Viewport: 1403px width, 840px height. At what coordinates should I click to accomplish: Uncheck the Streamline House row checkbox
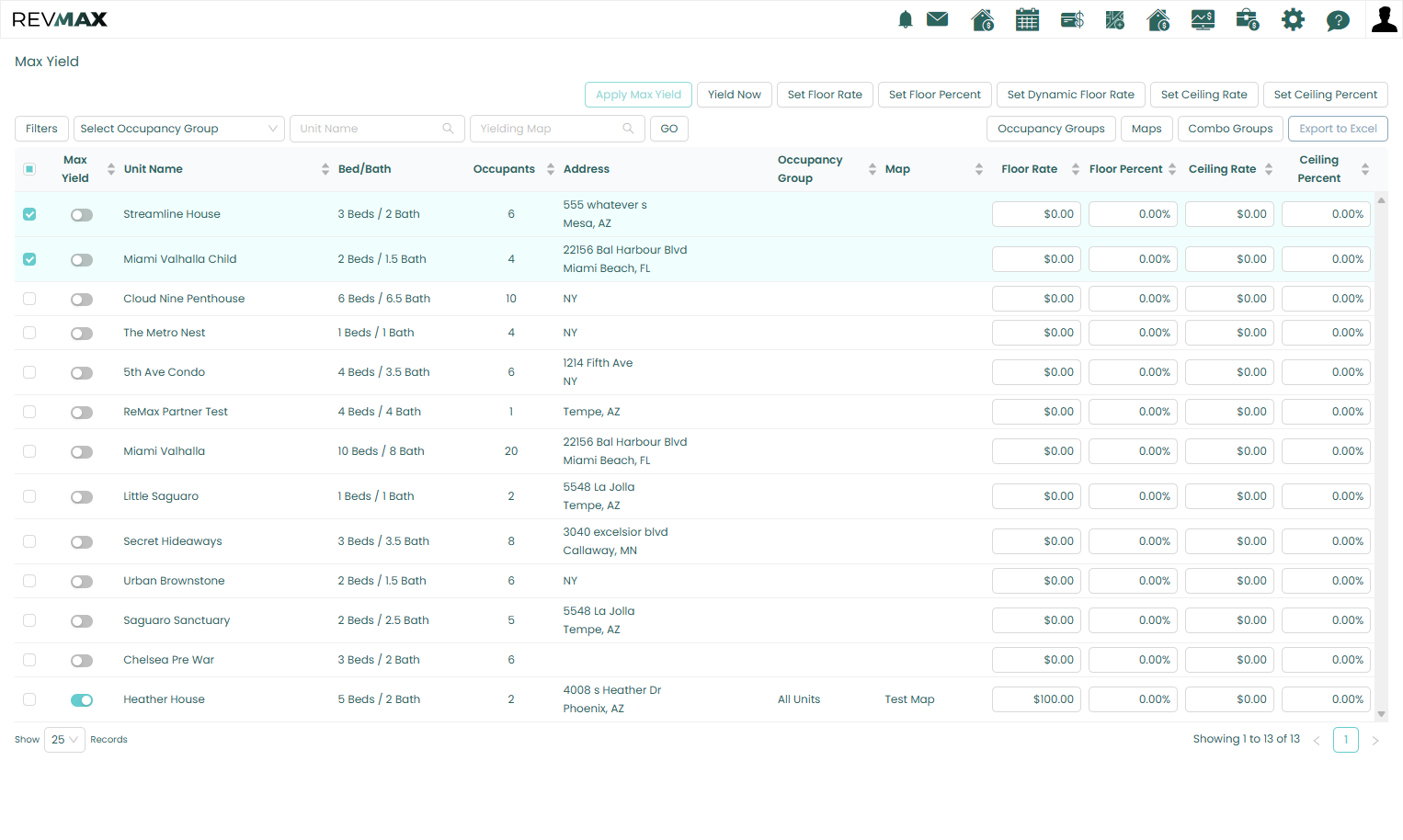(x=29, y=214)
